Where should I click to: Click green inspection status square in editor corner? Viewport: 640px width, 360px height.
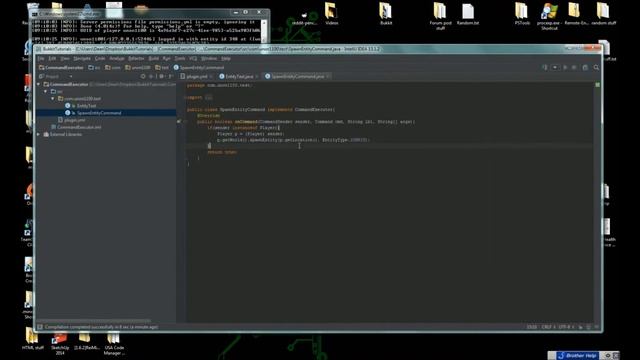coord(598,85)
